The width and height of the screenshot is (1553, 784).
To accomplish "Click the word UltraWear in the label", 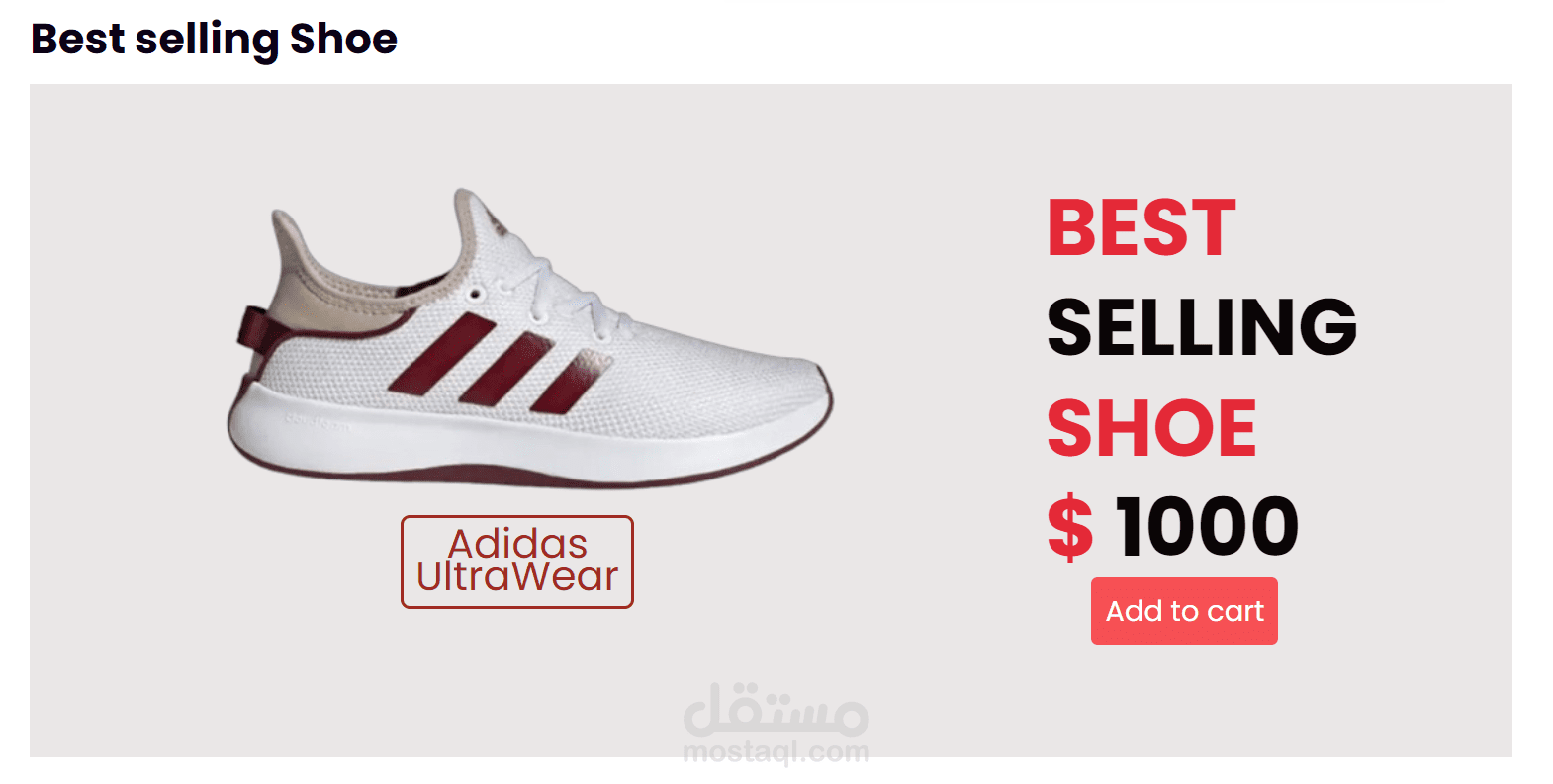I will tap(517, 576).
